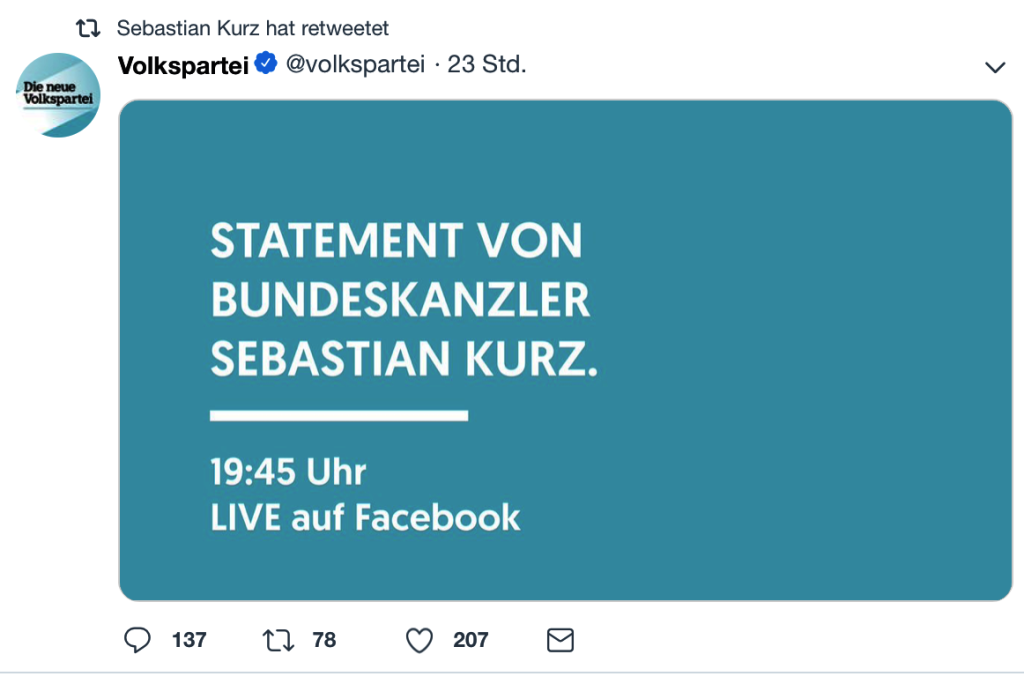Open the tweet via the 23 Std. timestamp

pyautogui.click(x=487, y=65)
